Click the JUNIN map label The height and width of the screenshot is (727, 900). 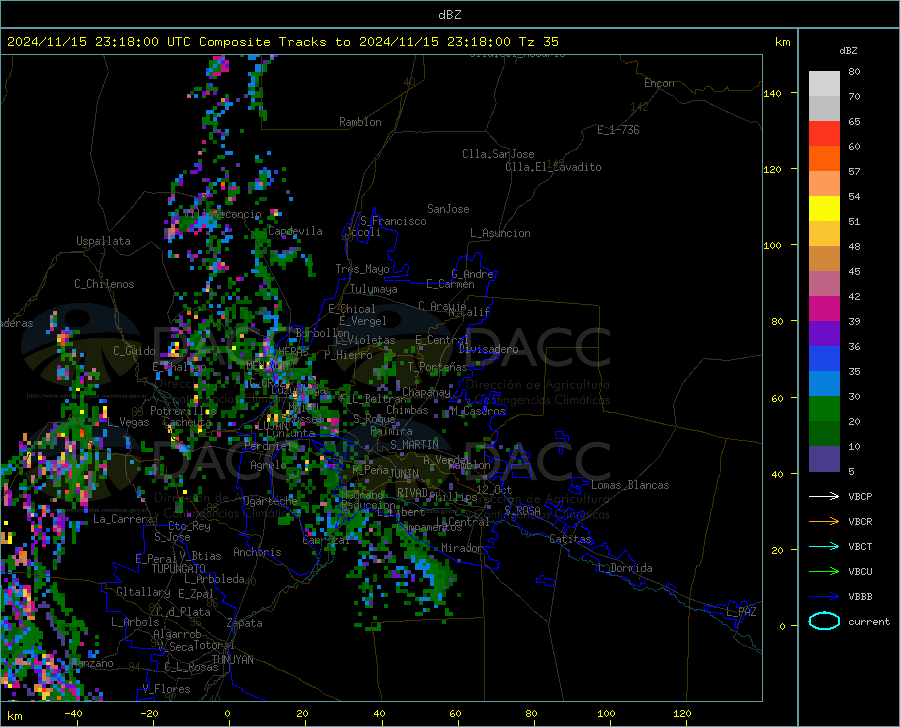(404, 473)
